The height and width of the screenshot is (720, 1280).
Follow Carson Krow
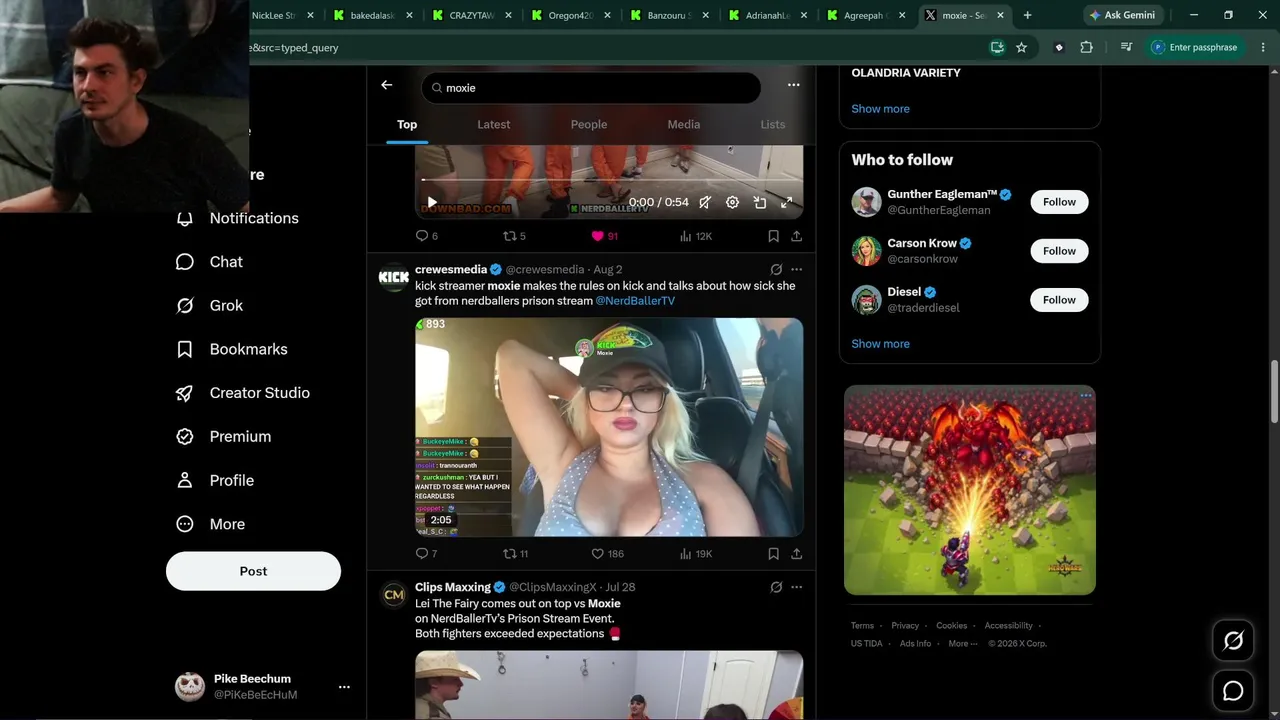(1059, 251)
